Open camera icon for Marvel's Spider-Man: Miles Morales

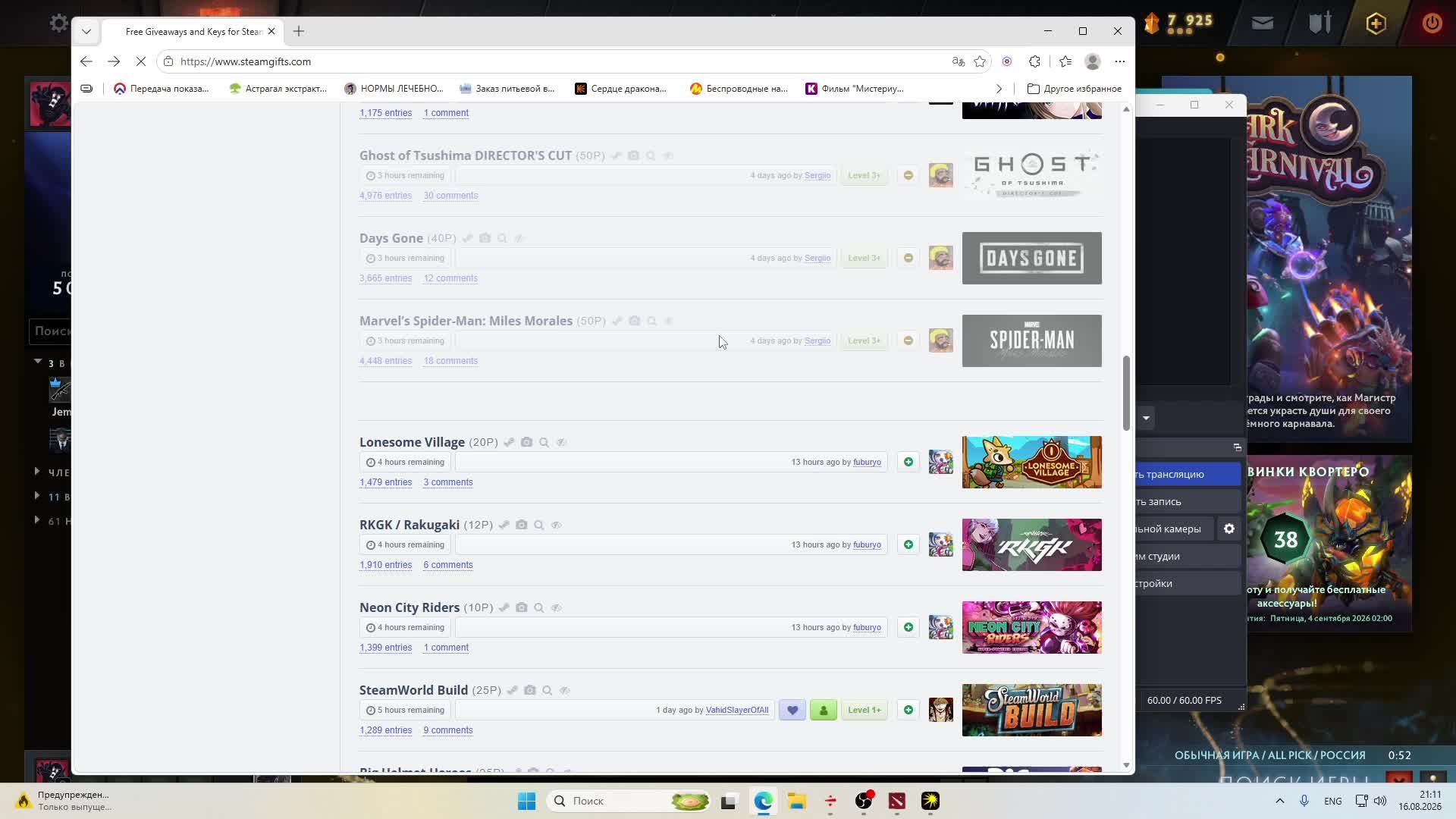pyautogui.click(x=634, y=321)
